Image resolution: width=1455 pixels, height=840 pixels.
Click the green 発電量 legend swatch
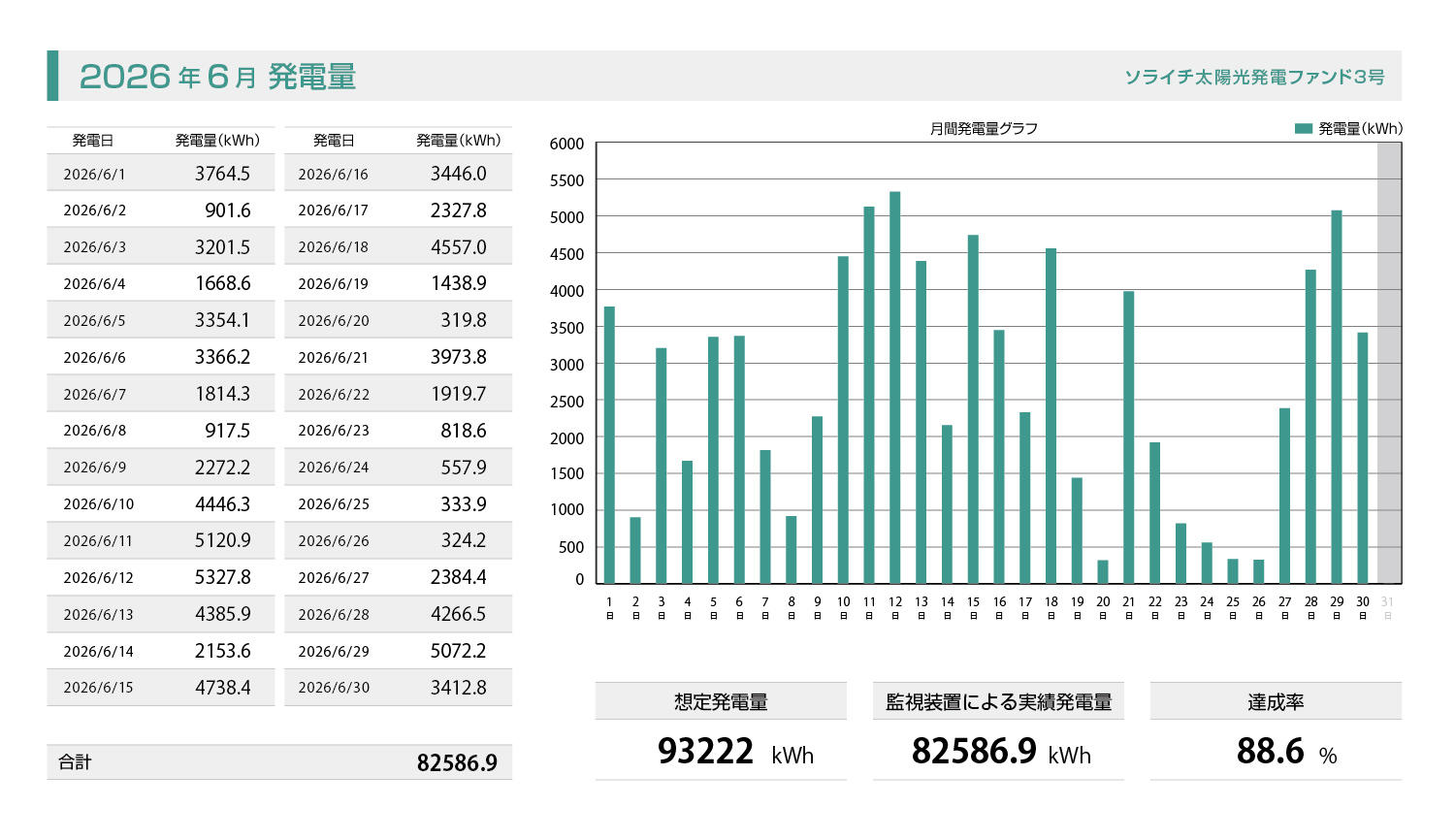pyautogui.click(x=1304, y=128)
